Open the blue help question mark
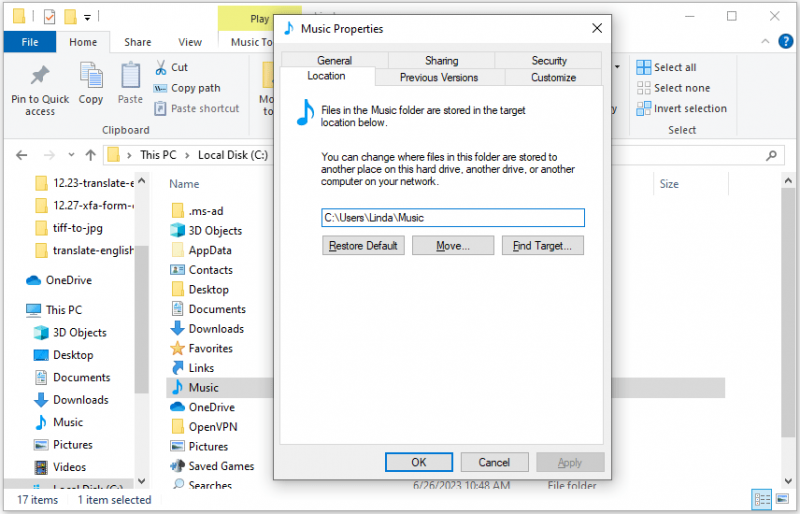This screenshot has width=800, height=514. point(785,41)
